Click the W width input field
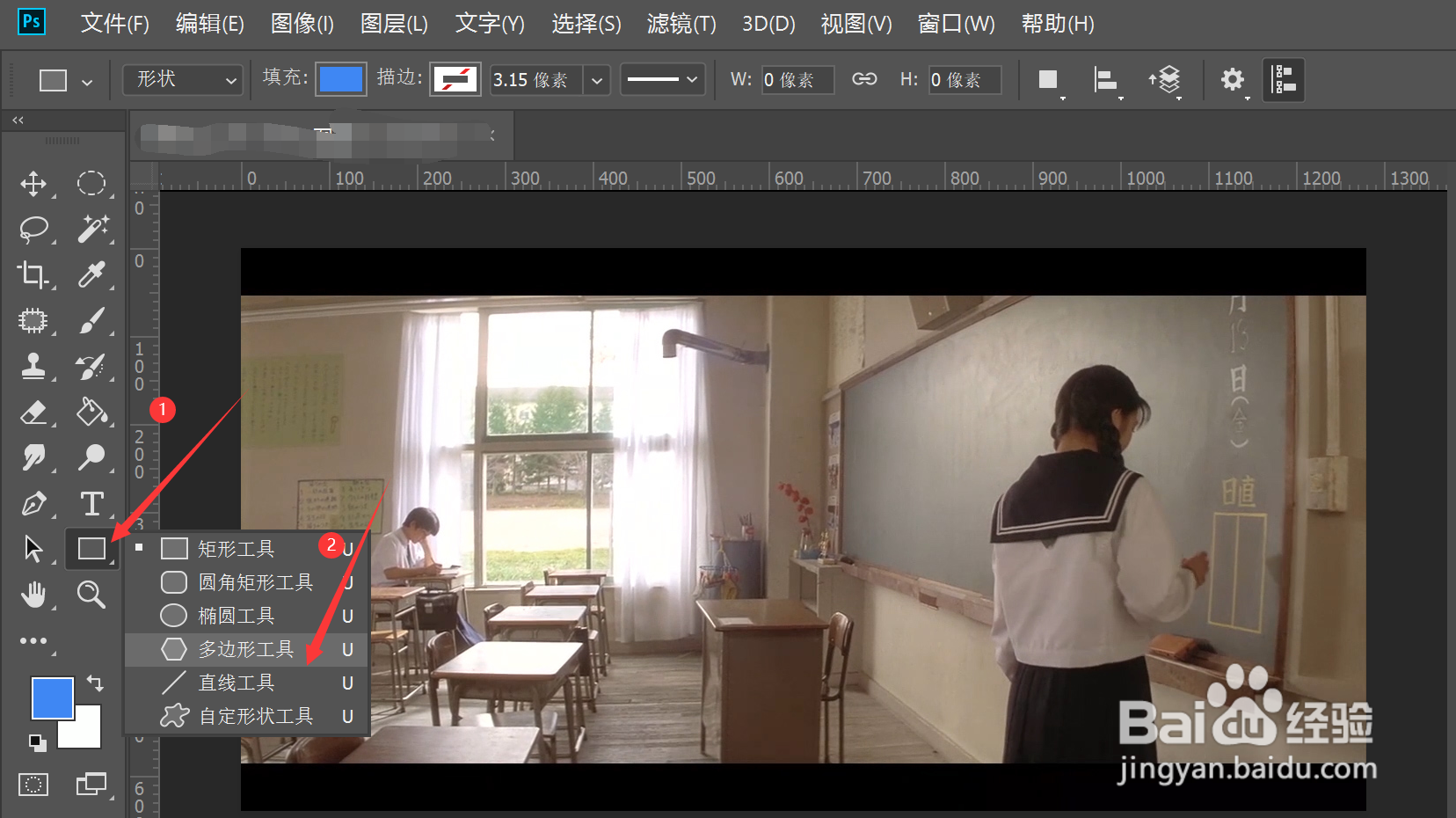The width and height of the screenshot is (1456, 818). pos(797,80)
